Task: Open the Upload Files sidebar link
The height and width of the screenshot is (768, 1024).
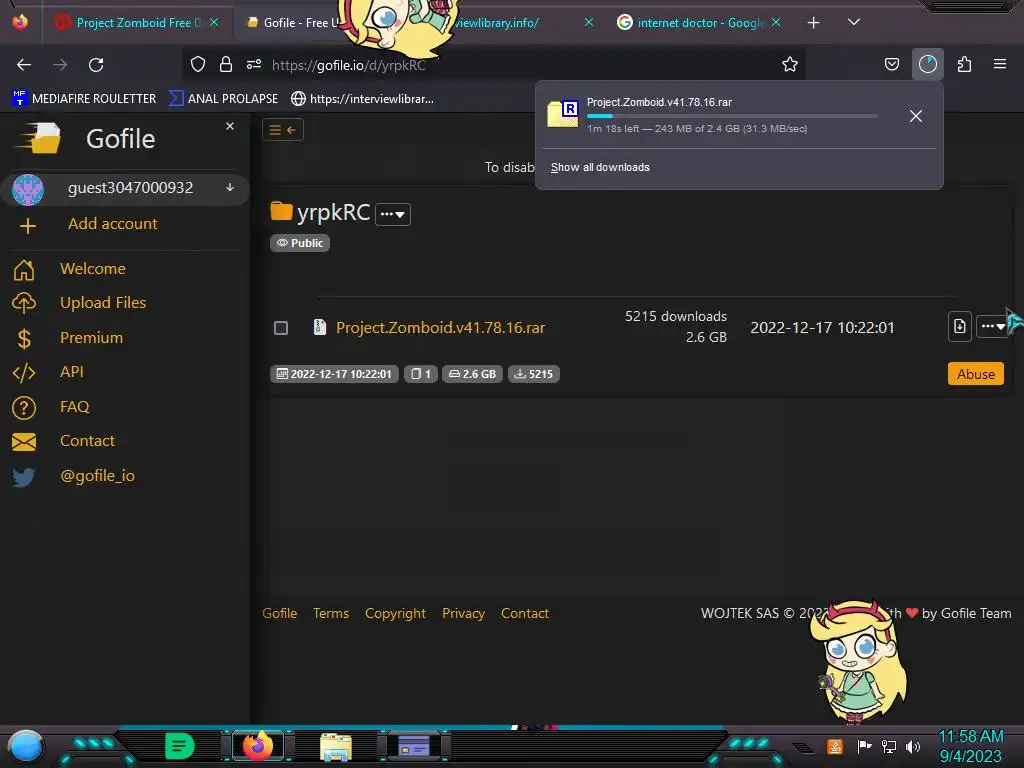Action: tap(103, 303)
